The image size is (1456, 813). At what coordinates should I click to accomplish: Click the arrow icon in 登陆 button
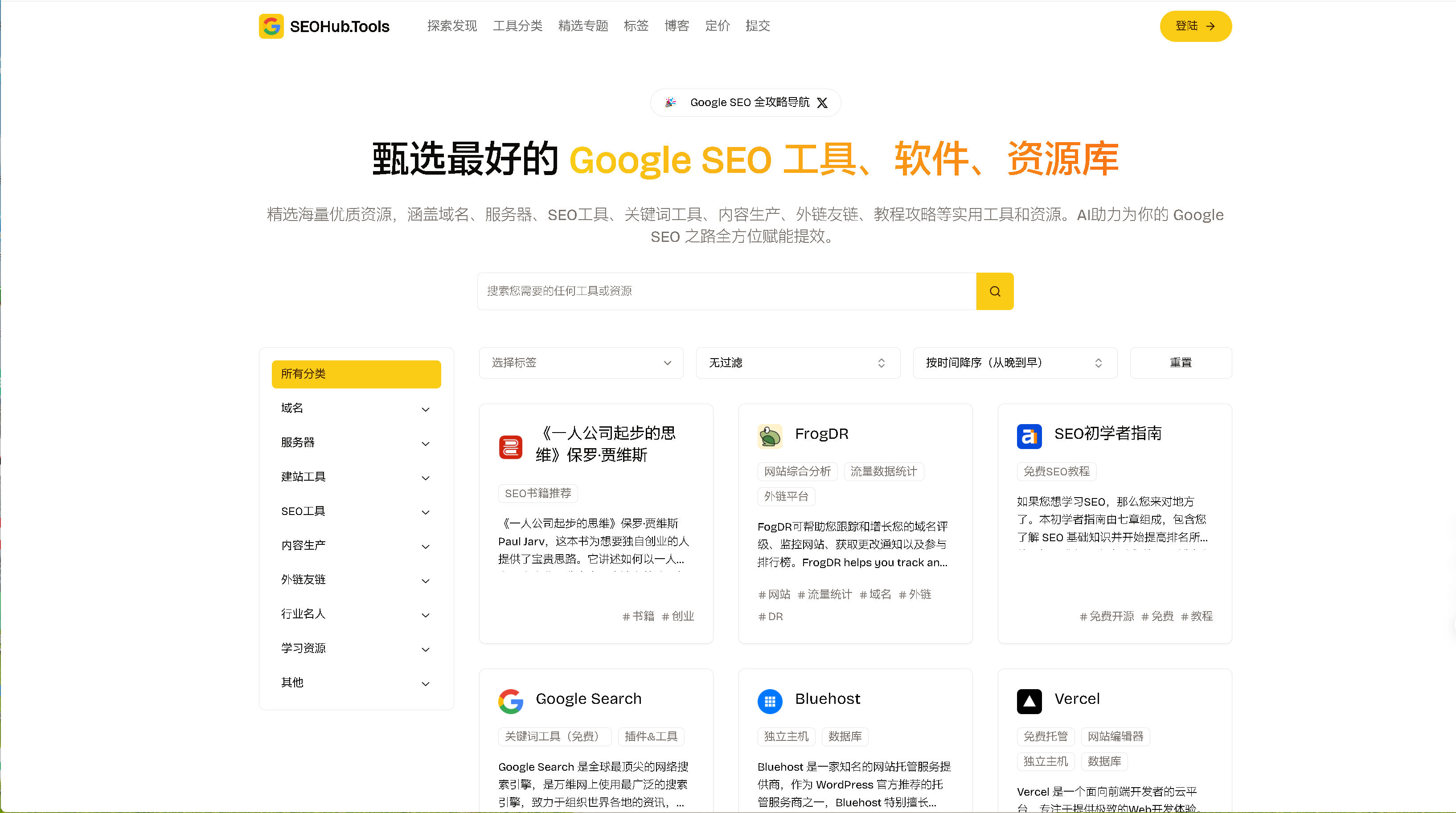click(1211, 26)
